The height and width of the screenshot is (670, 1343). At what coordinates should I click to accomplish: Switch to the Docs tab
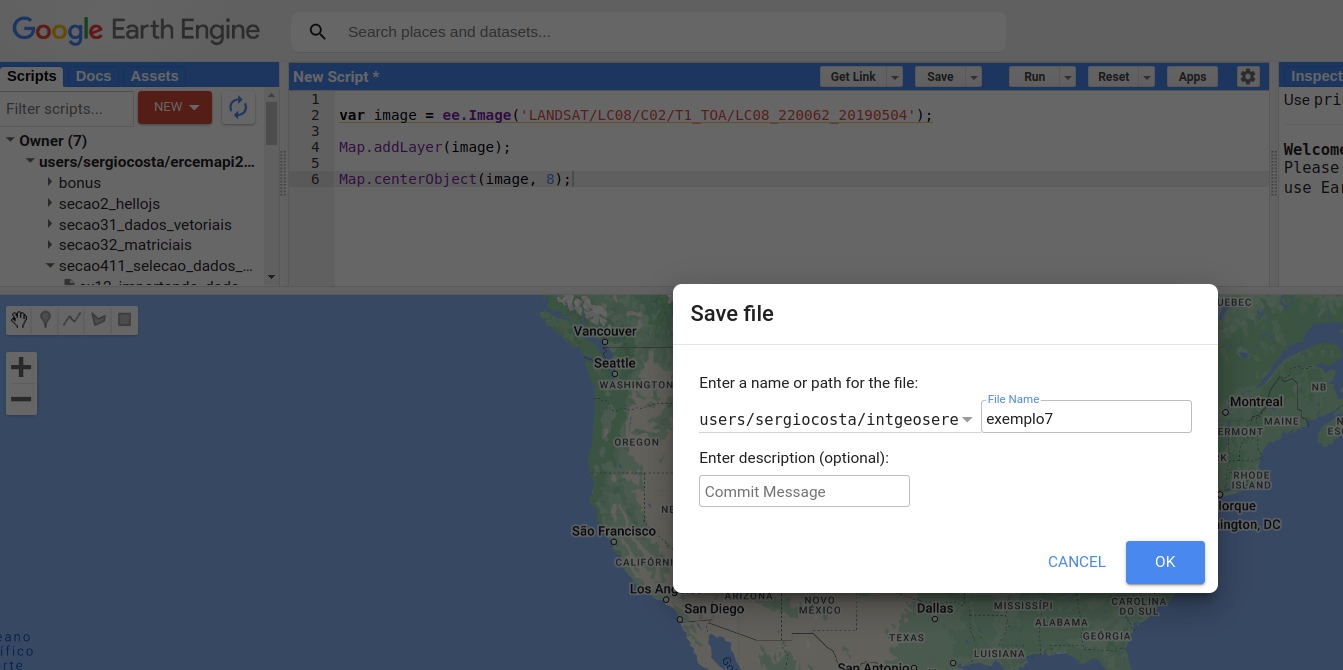[94, 76]
